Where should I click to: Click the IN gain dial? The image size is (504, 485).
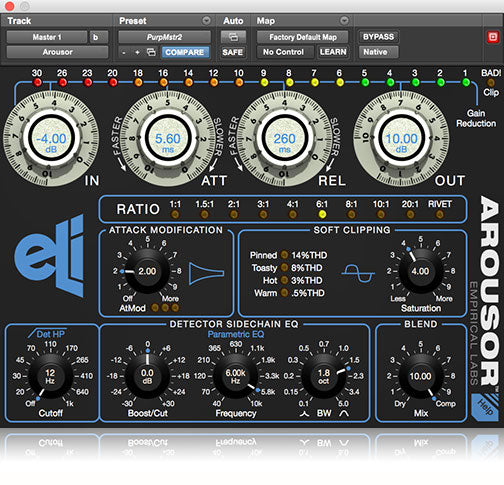tap(51, 138)
